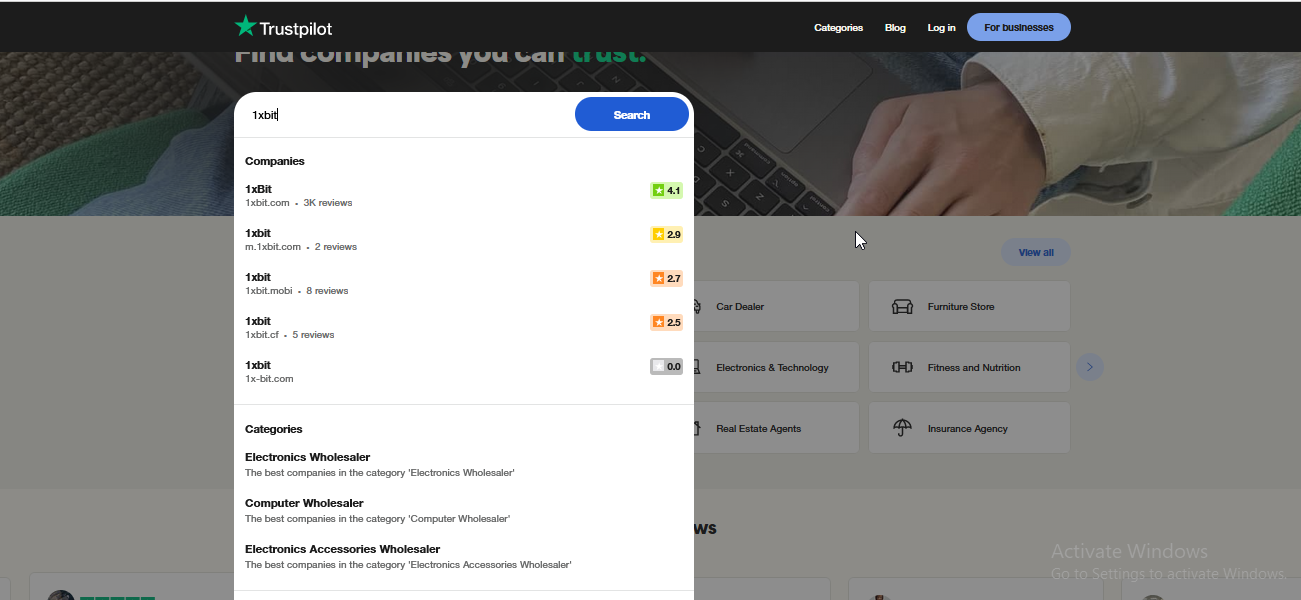Click the Trustpilot star logo
The width and height of the screenshot is (1301, 600).
pos(246,27)
